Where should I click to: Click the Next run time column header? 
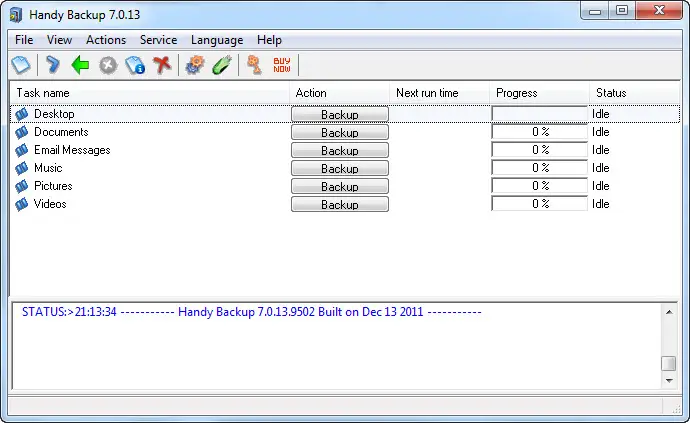point(439,93)
